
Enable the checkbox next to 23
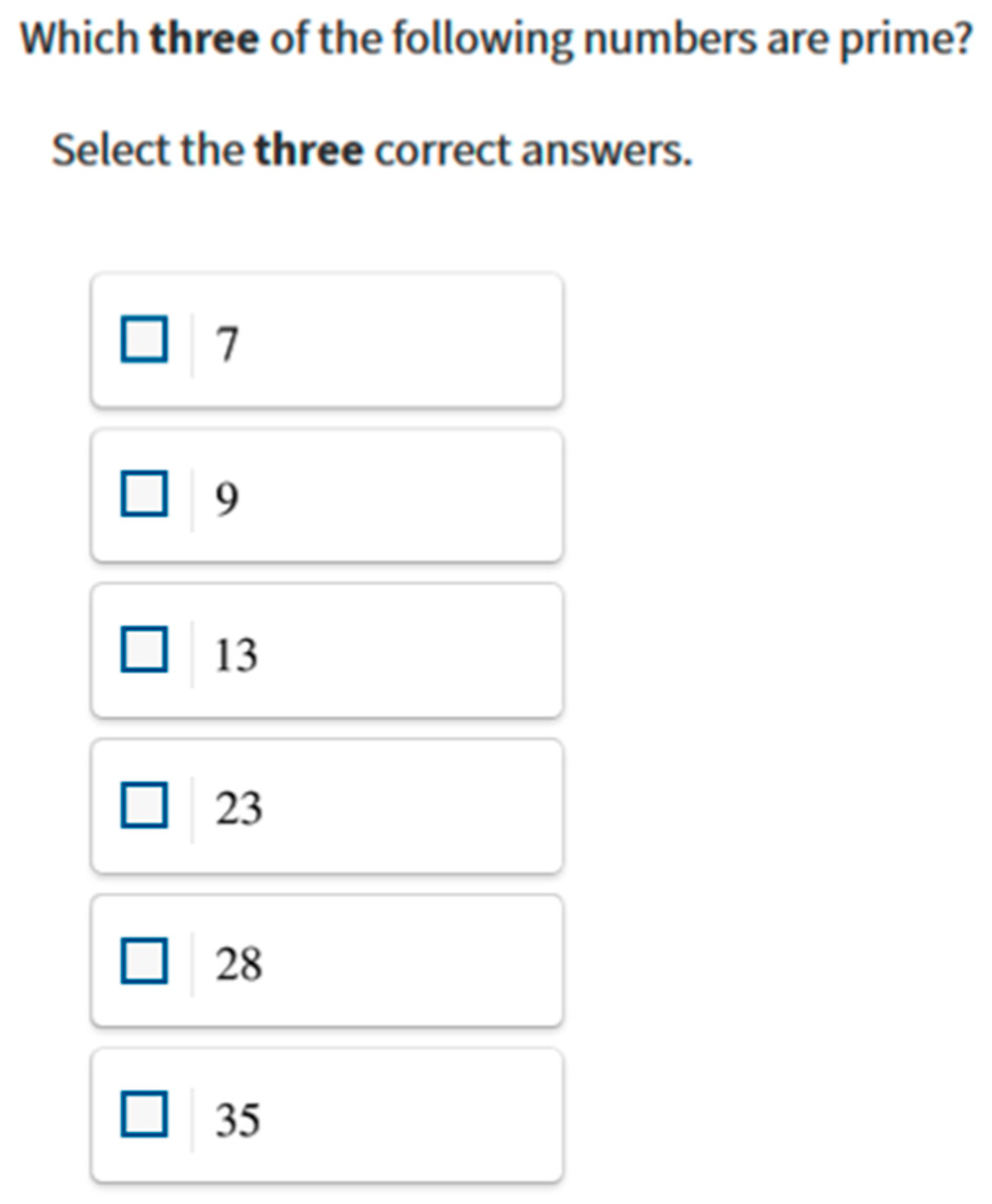tap(144, 805)
